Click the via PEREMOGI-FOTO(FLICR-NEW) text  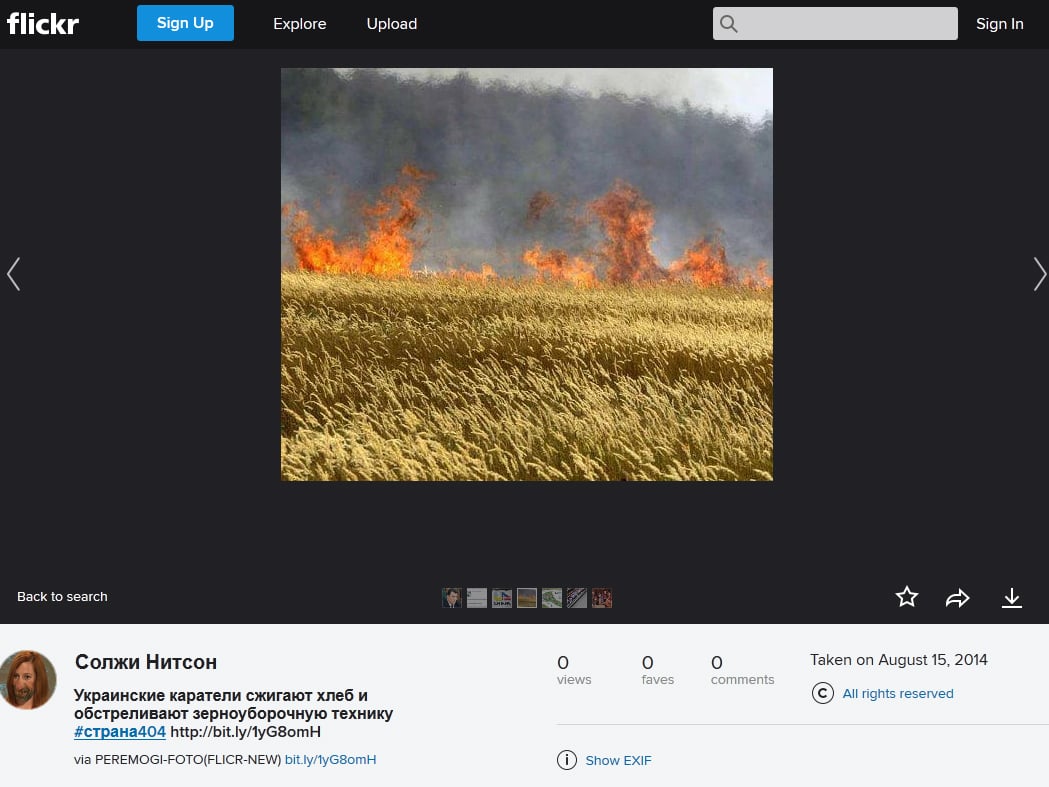[177, 760]
